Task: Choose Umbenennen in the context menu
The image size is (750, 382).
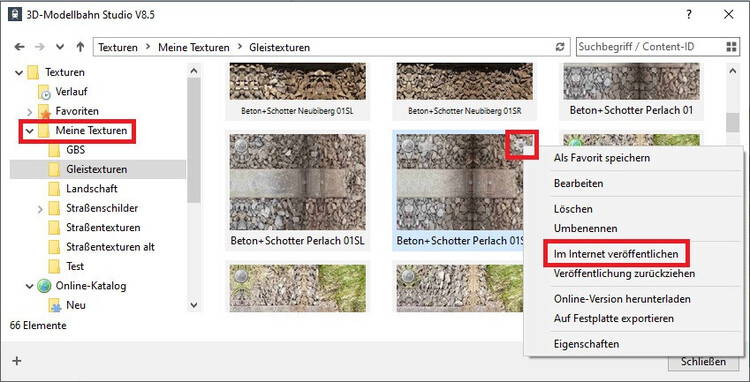Action: pos(585,228)
